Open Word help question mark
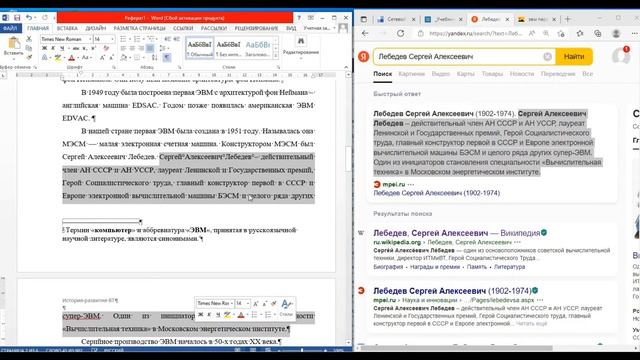Screen dimensions: 640x360 coord(299,18)
